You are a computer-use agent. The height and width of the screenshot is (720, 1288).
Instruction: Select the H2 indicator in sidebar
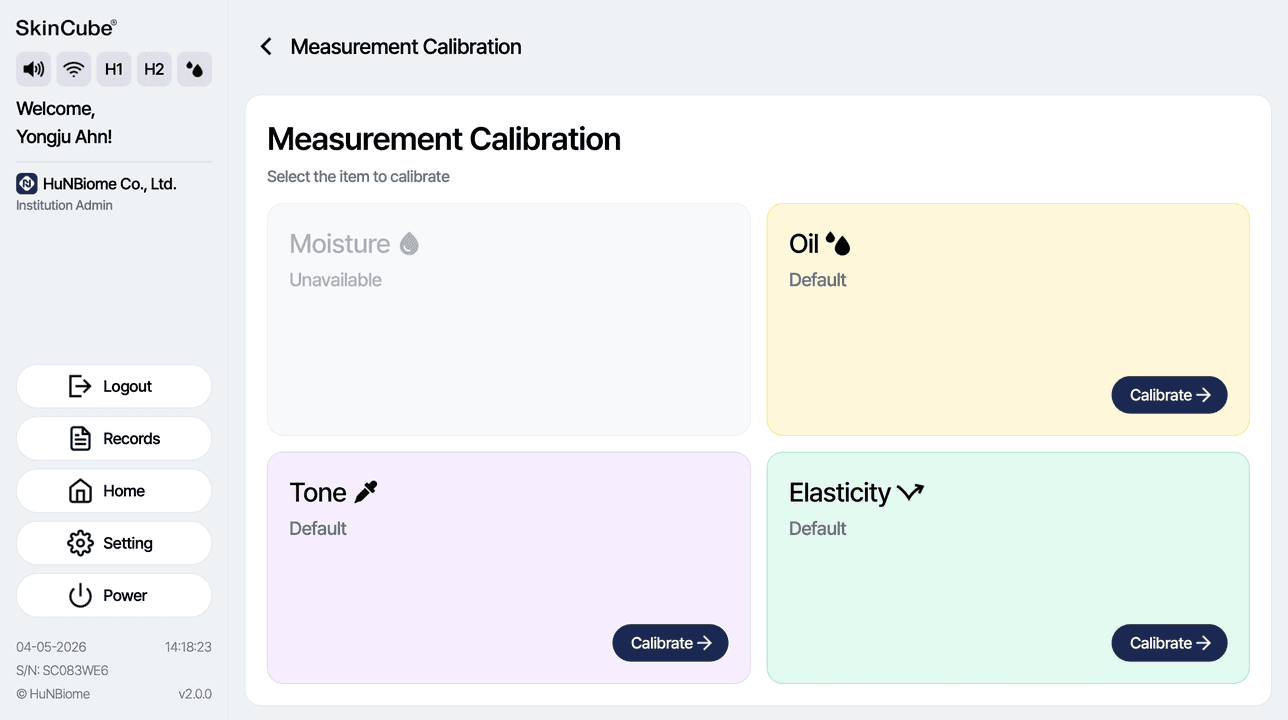154,69
